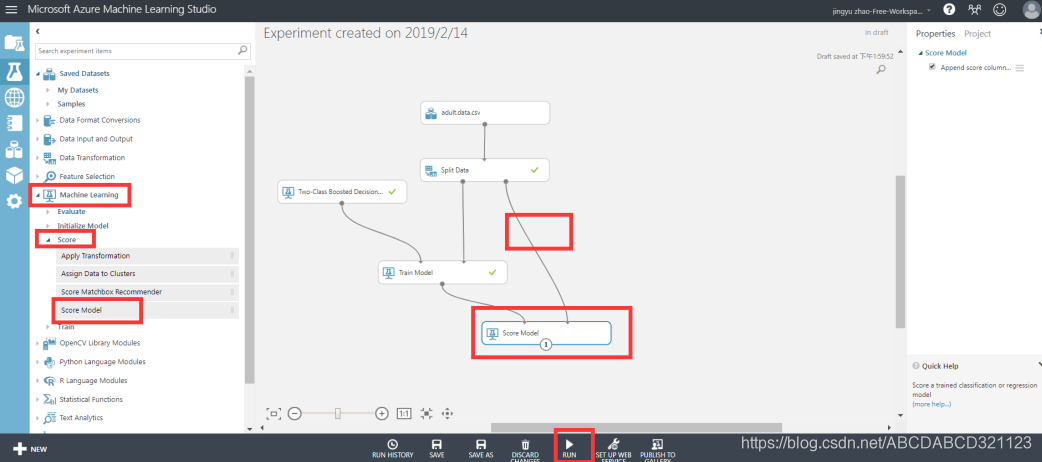The height and width of the screenshot is (462, 1042).
Task: Collapse the Saved Datasets tree node
Action: [38, 73]
